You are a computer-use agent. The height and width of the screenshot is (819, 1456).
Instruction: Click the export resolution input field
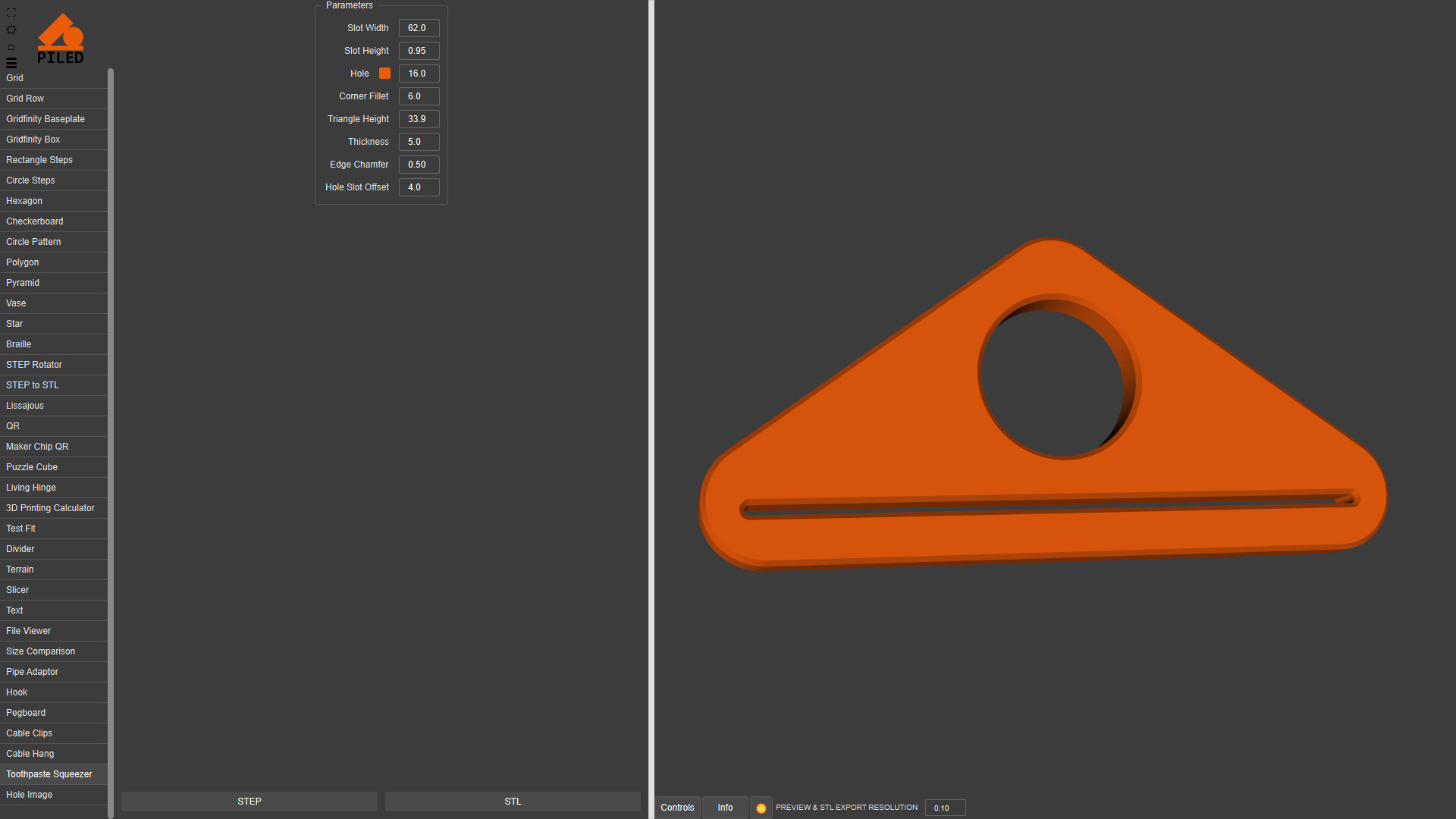coord(944,808)
